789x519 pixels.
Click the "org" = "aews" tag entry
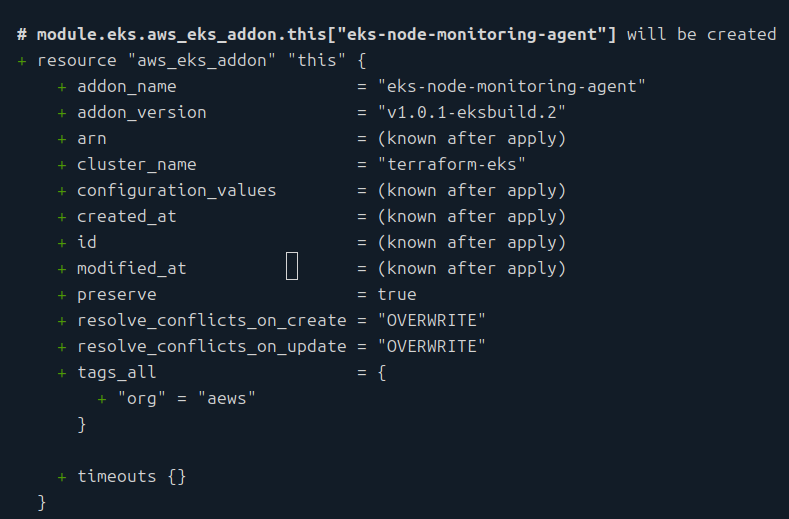[186, 398]
